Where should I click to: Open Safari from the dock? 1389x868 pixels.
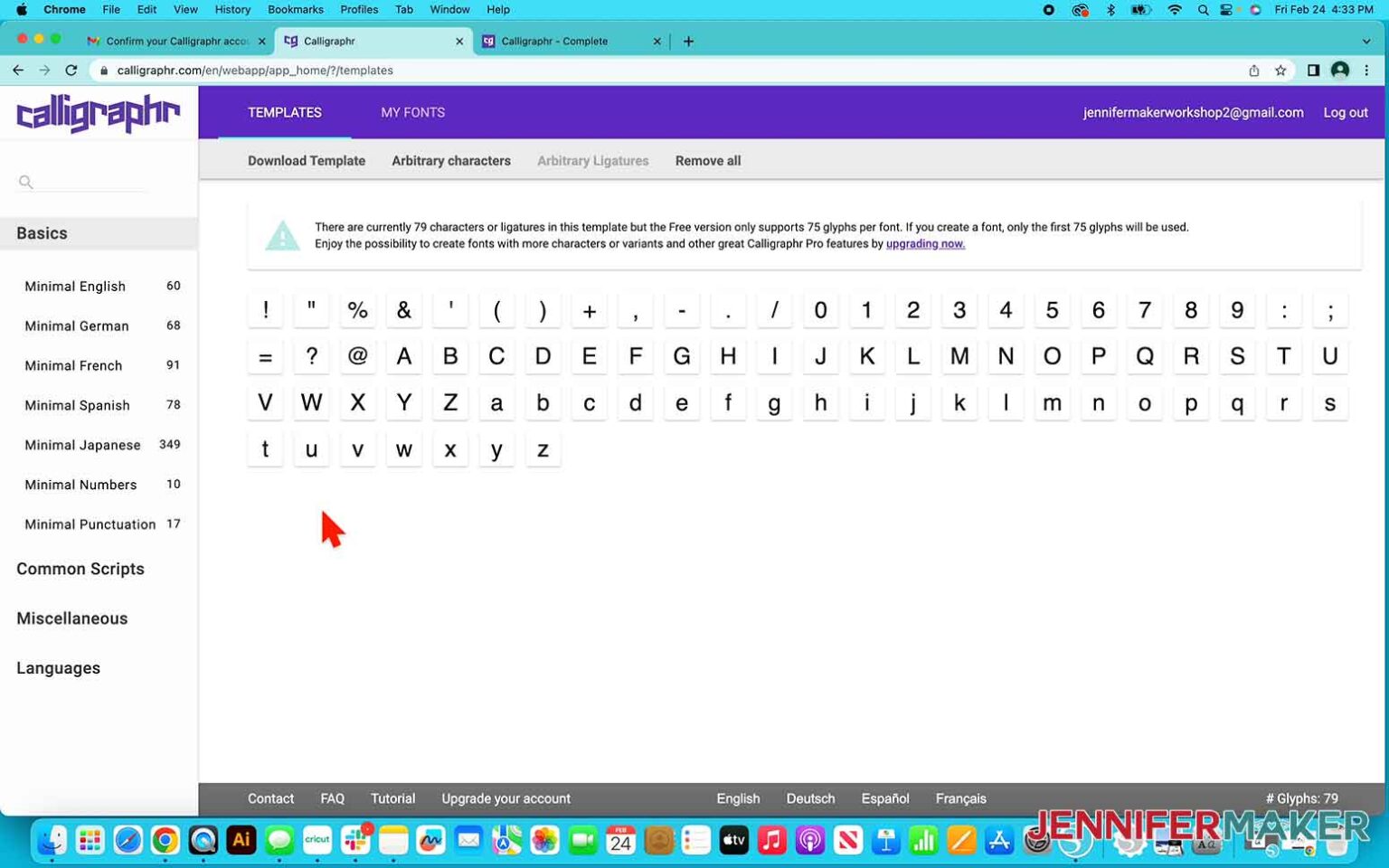pyautogui.click(x=128, y=841)
